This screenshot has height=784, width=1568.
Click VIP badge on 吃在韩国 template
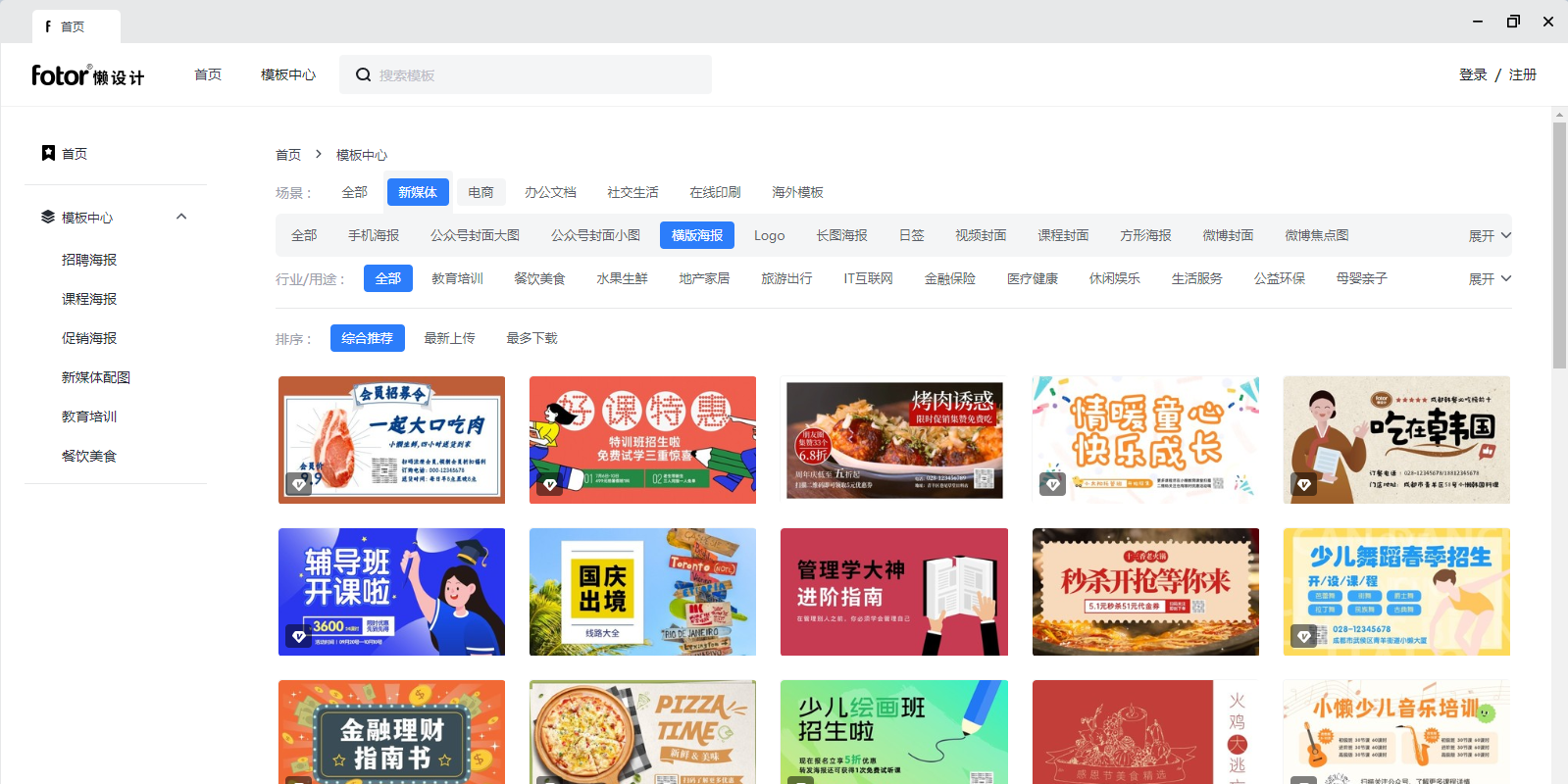coord(1303,483)
